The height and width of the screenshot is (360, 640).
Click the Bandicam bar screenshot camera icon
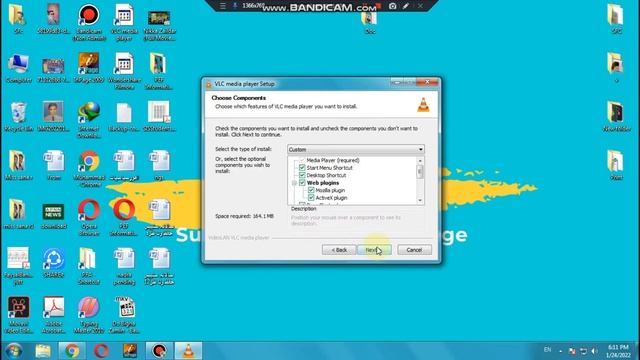[392, 6]
